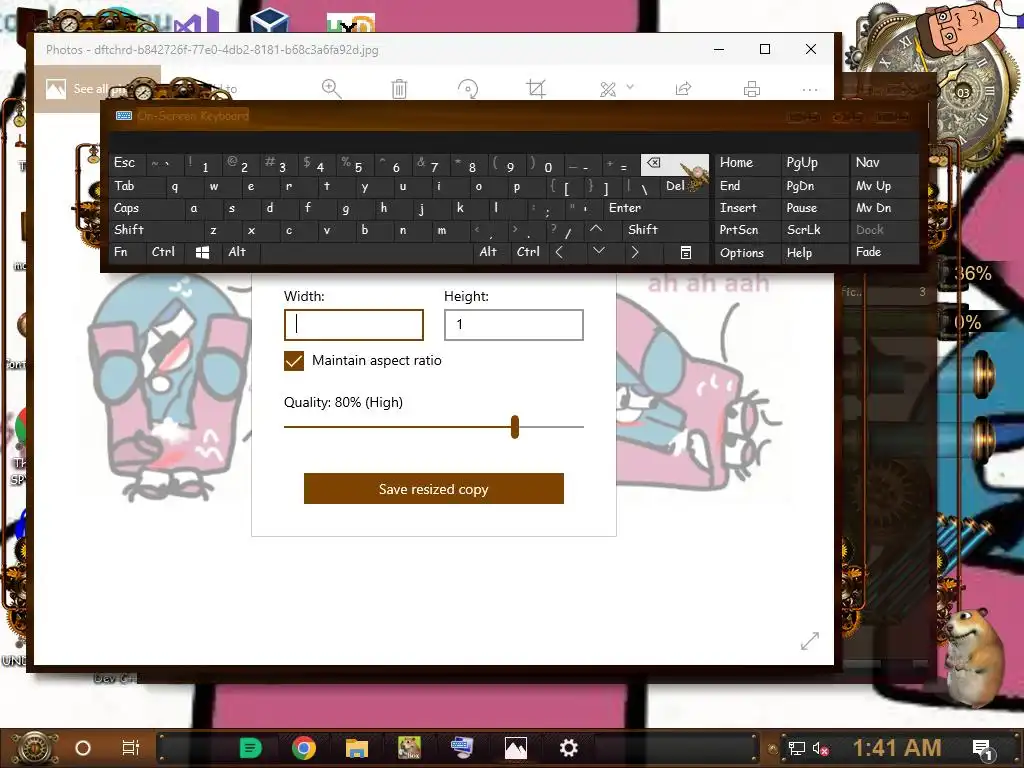Click the Enter key on keyboard
This screenshot has width=1024, height=768.
656,208
